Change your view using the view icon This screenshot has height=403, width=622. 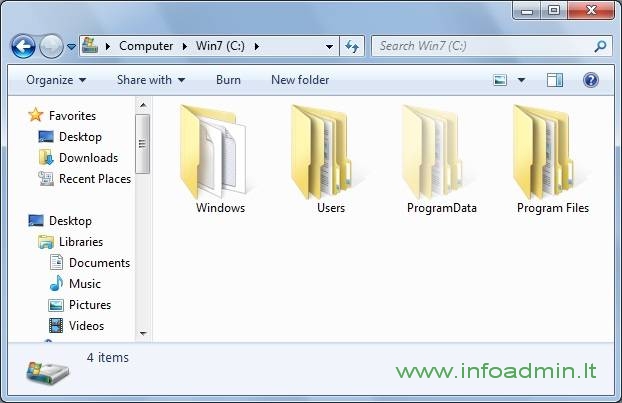pyautogui.click(x=500, y=80)
